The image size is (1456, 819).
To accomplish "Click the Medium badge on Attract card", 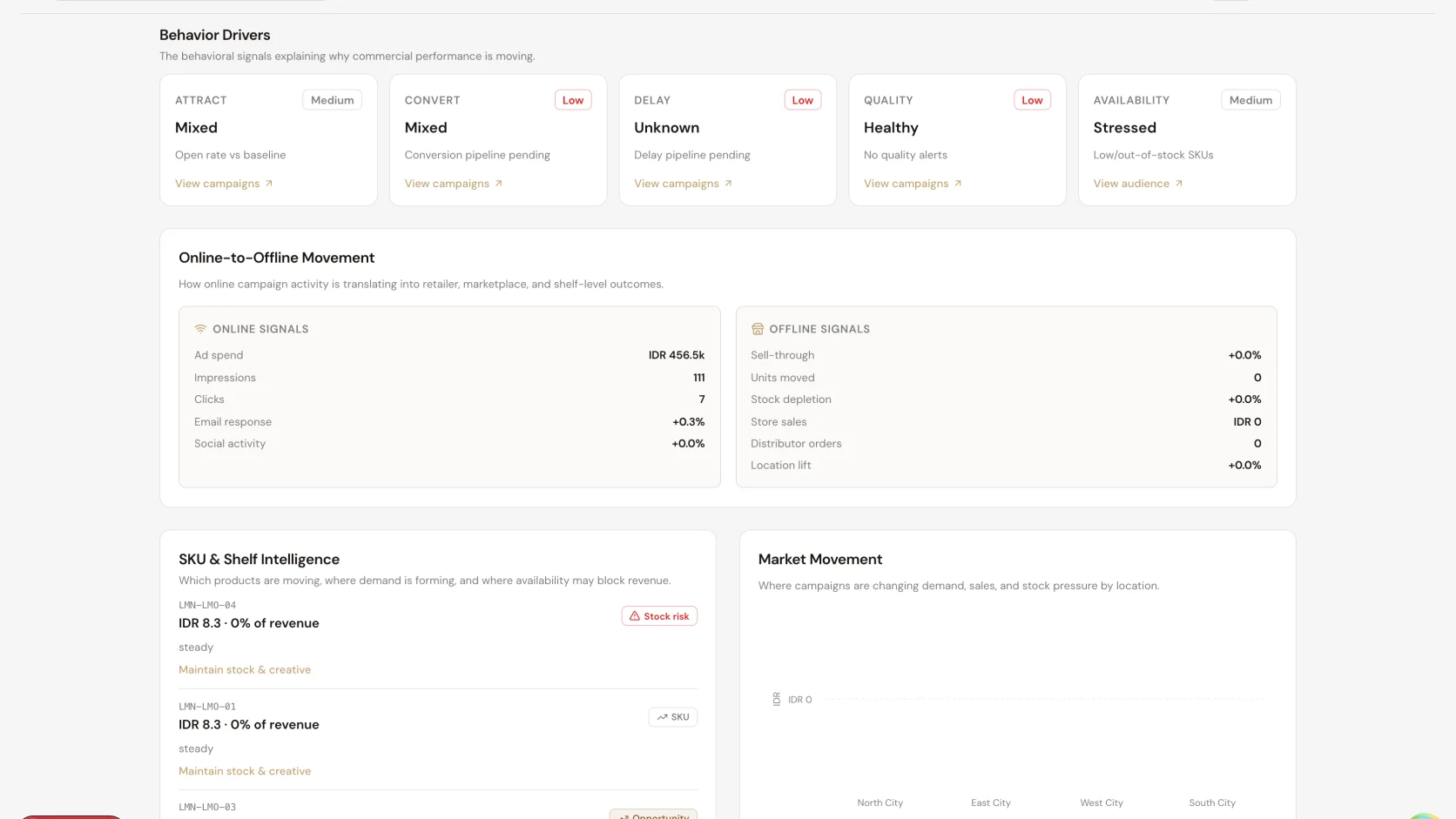I will tap(333, 100).
